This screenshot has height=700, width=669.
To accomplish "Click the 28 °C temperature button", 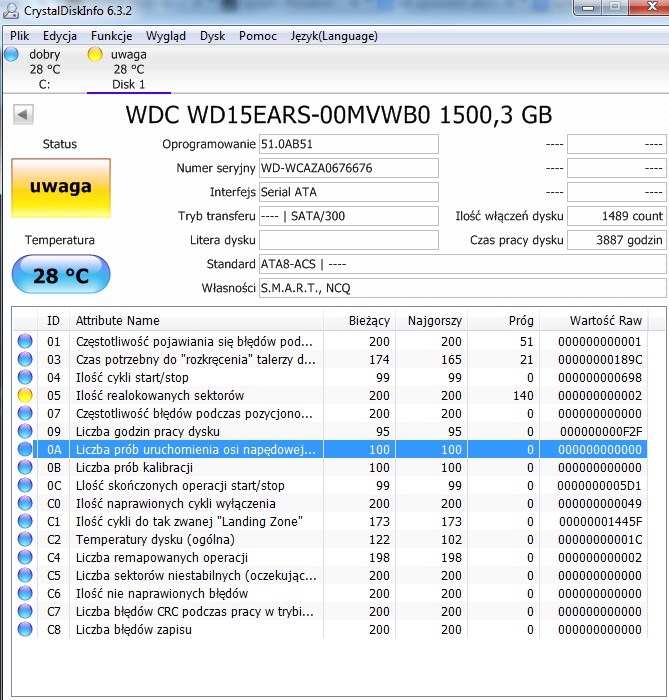I will coord(61,275).
